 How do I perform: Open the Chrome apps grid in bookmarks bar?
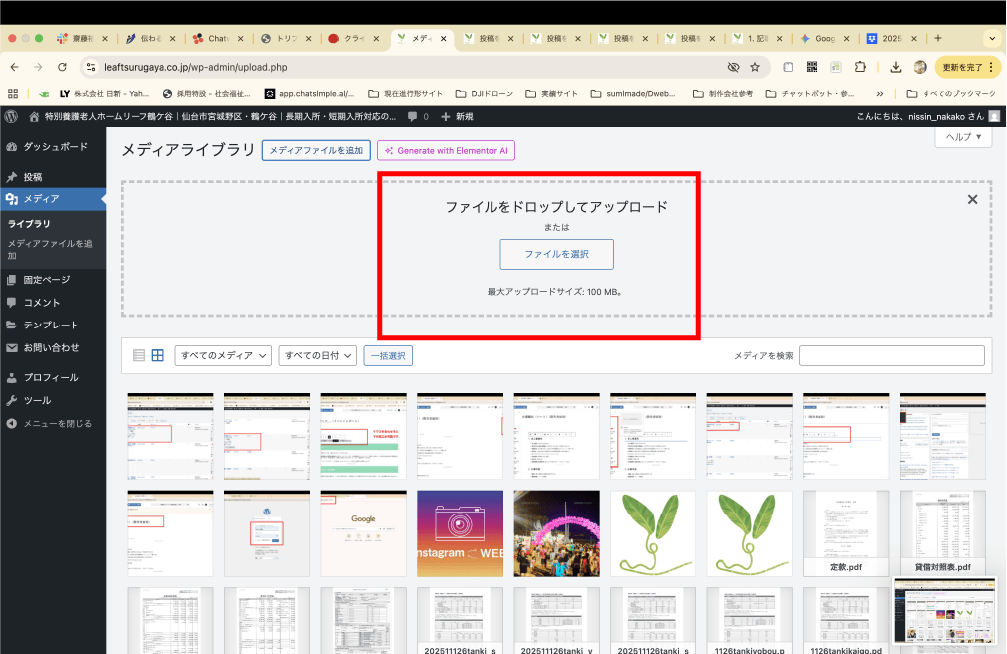pos(13,94)
